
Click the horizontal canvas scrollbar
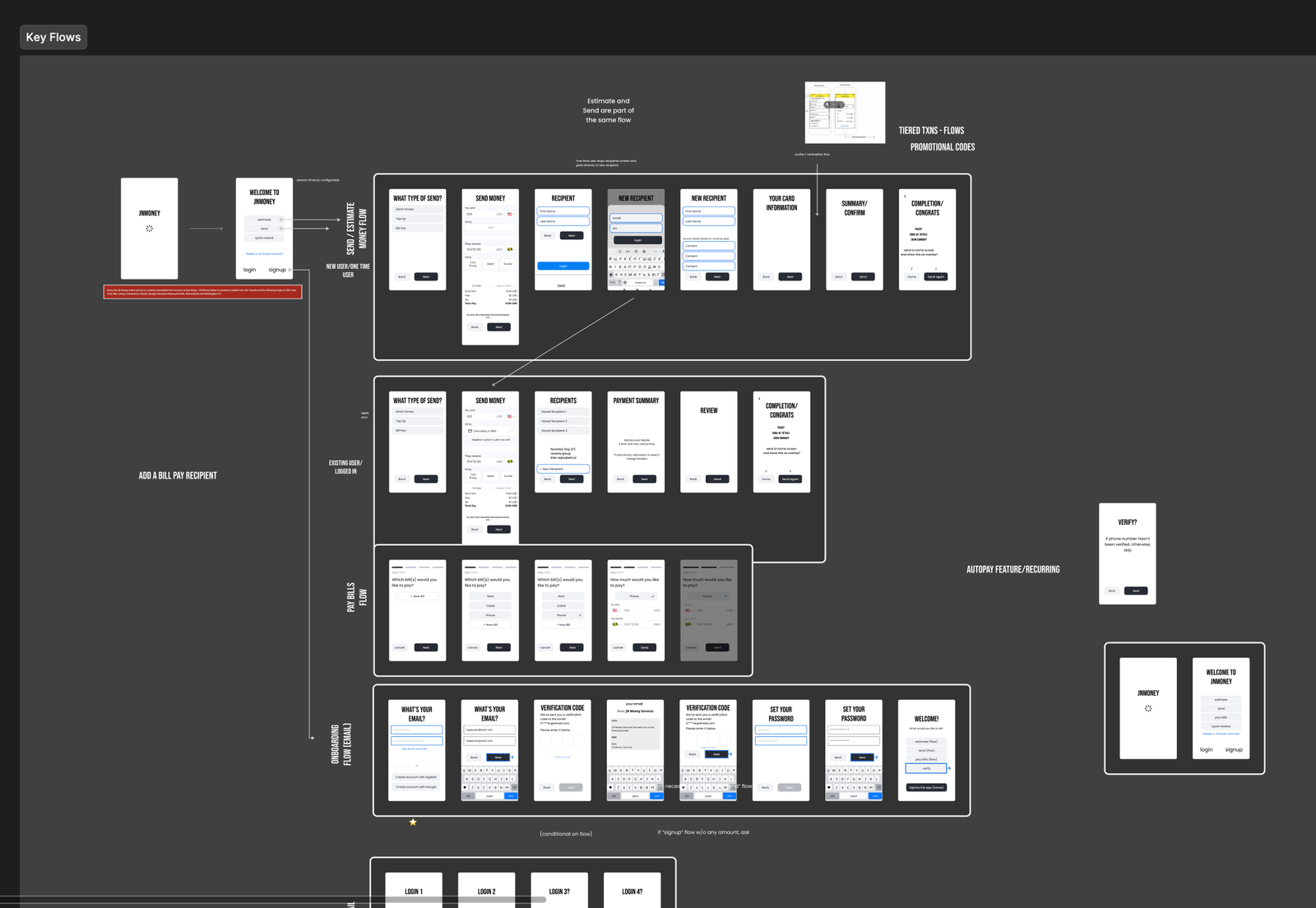273,900
